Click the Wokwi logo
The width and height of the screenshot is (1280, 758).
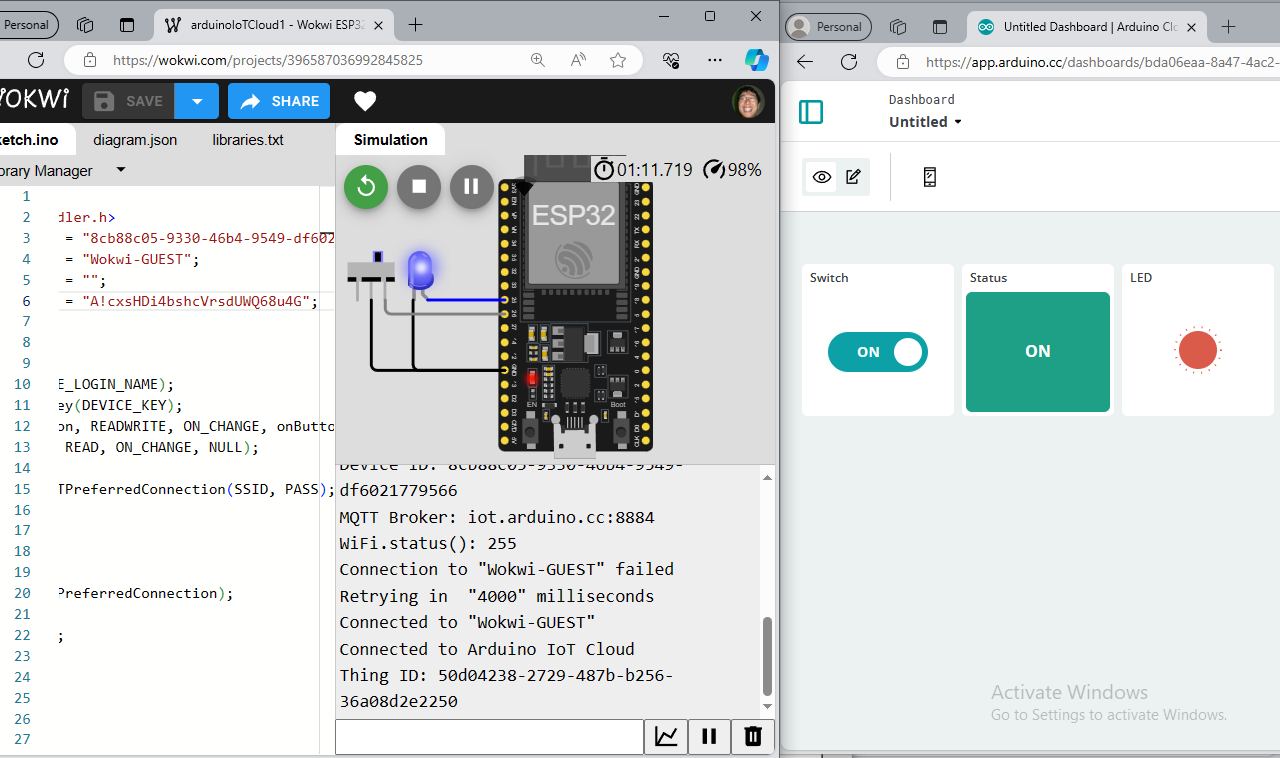(34, 100)
